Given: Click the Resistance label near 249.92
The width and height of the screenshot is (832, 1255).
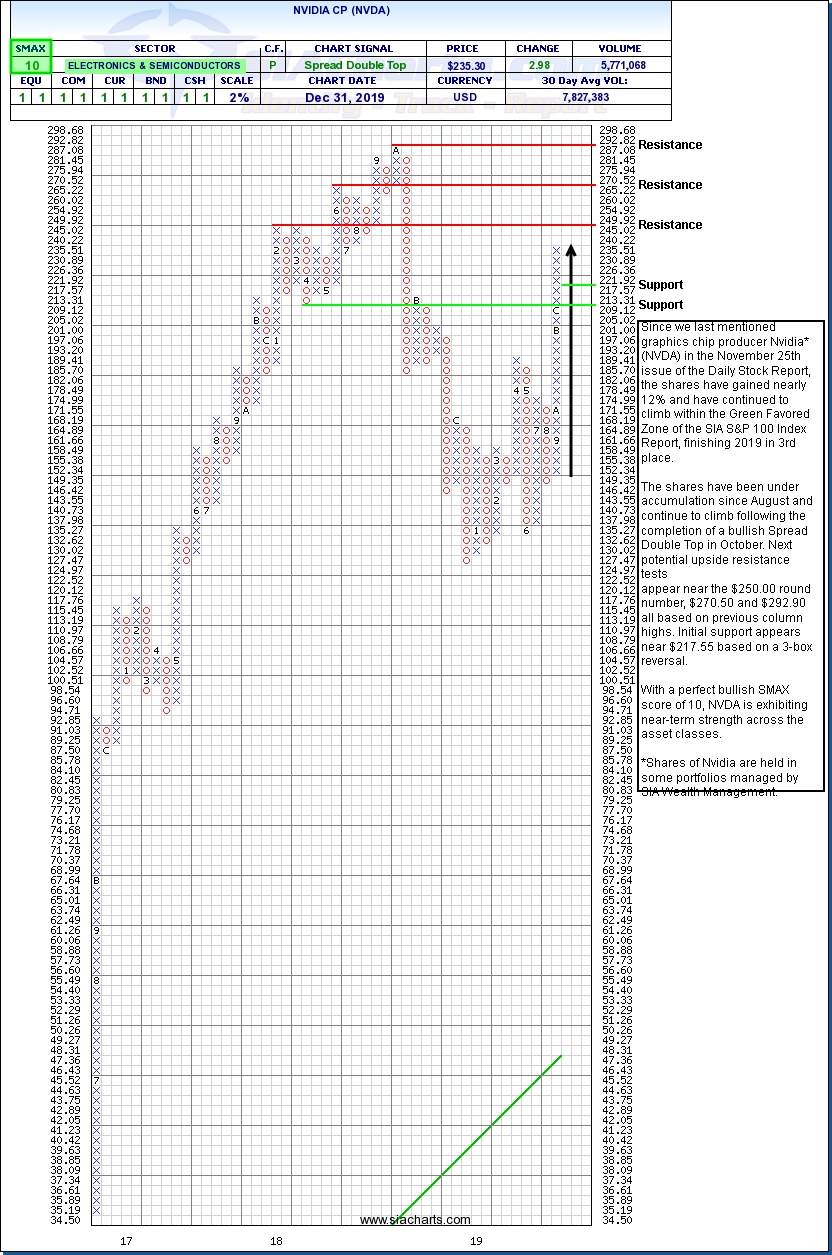Looking at the screenshot, I should pyautogui.click(x=670, y=225).
